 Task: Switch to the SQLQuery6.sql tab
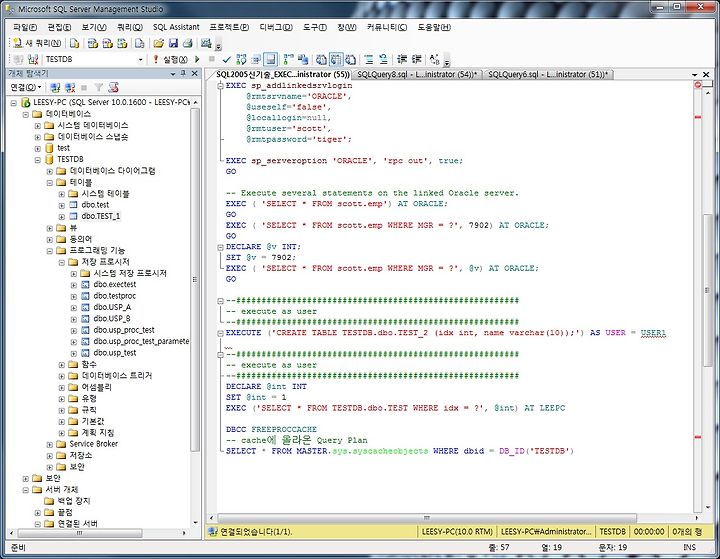pyautogui.click(x=547, y=74)
